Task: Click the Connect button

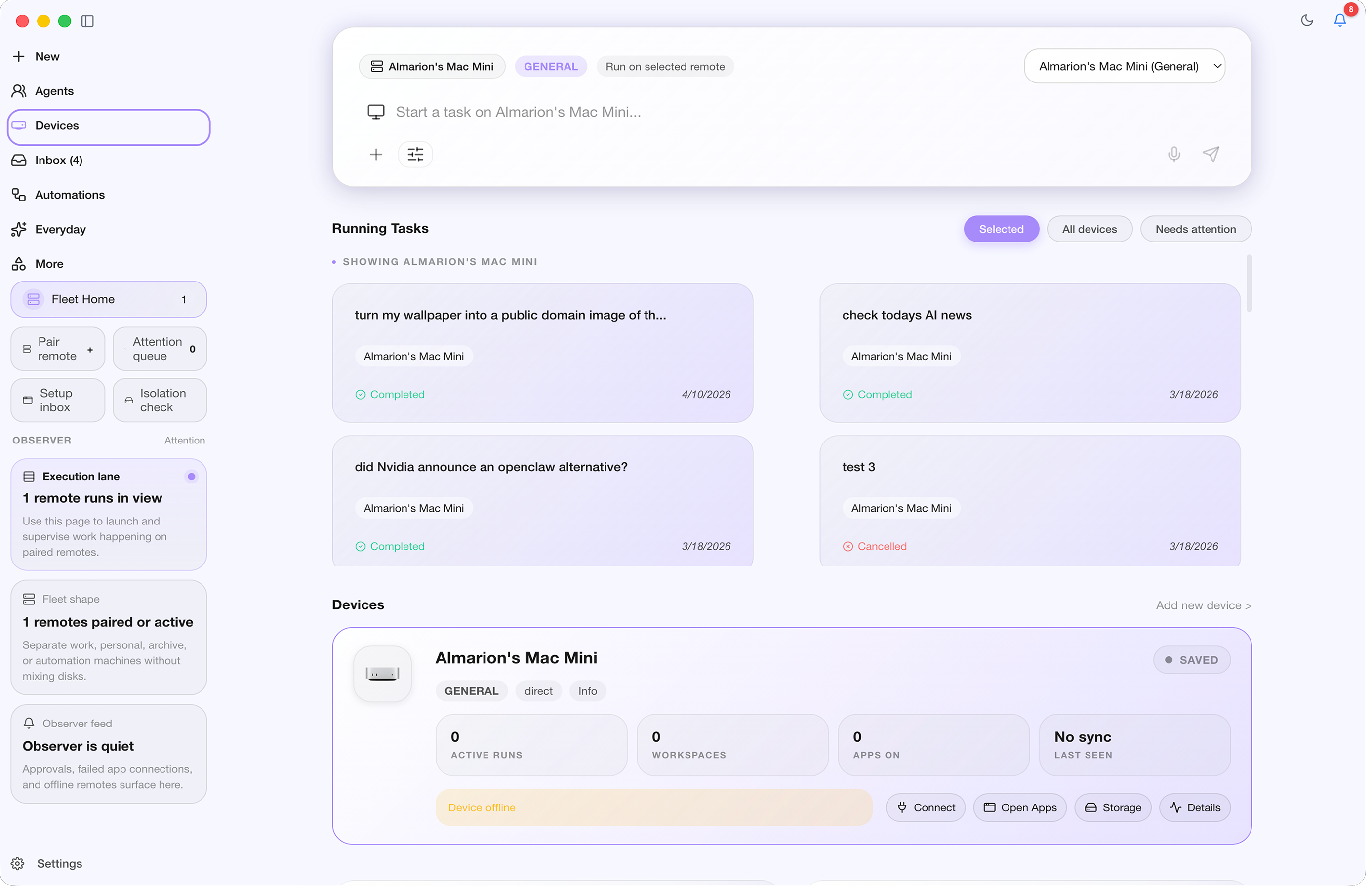Action: point(926,807)
